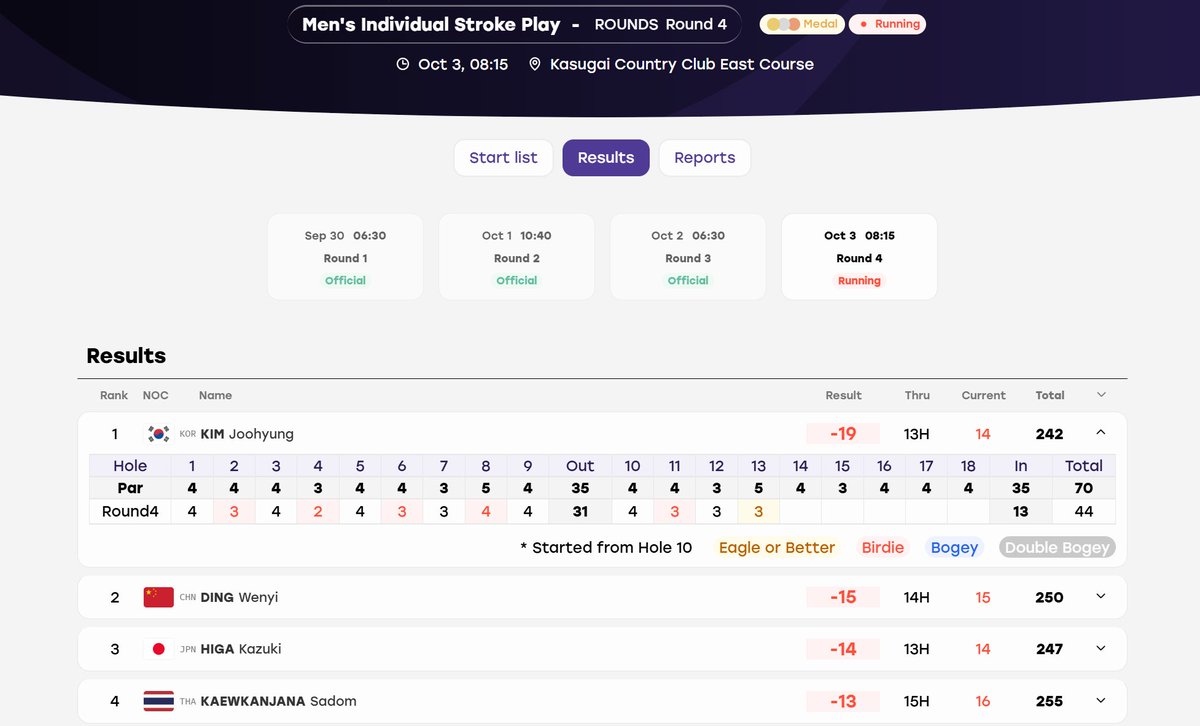Click the South Korea flag icon
Screen dimensions: 1200x726
pos(158,434)
